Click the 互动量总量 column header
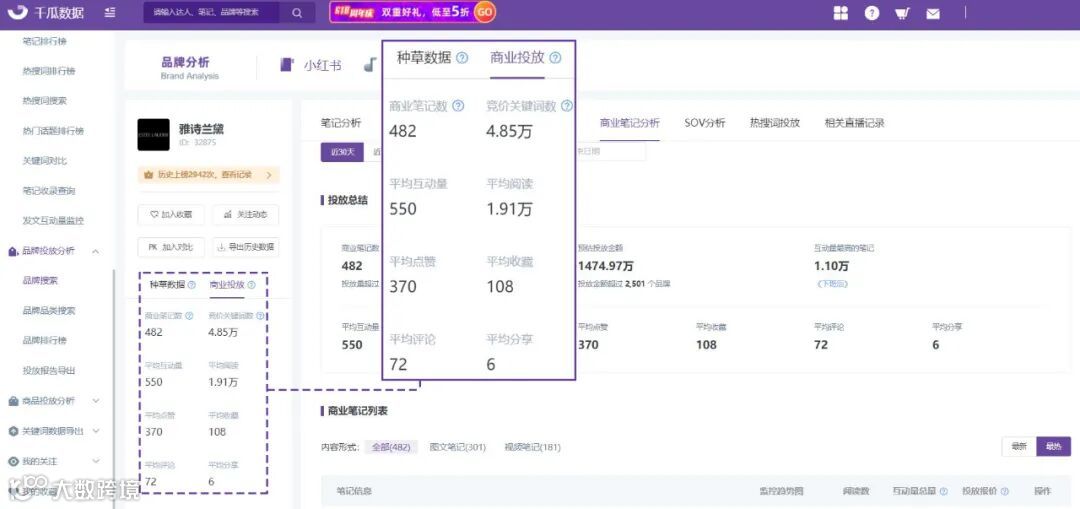1080x509 pixels. click(x=914, y=492)
